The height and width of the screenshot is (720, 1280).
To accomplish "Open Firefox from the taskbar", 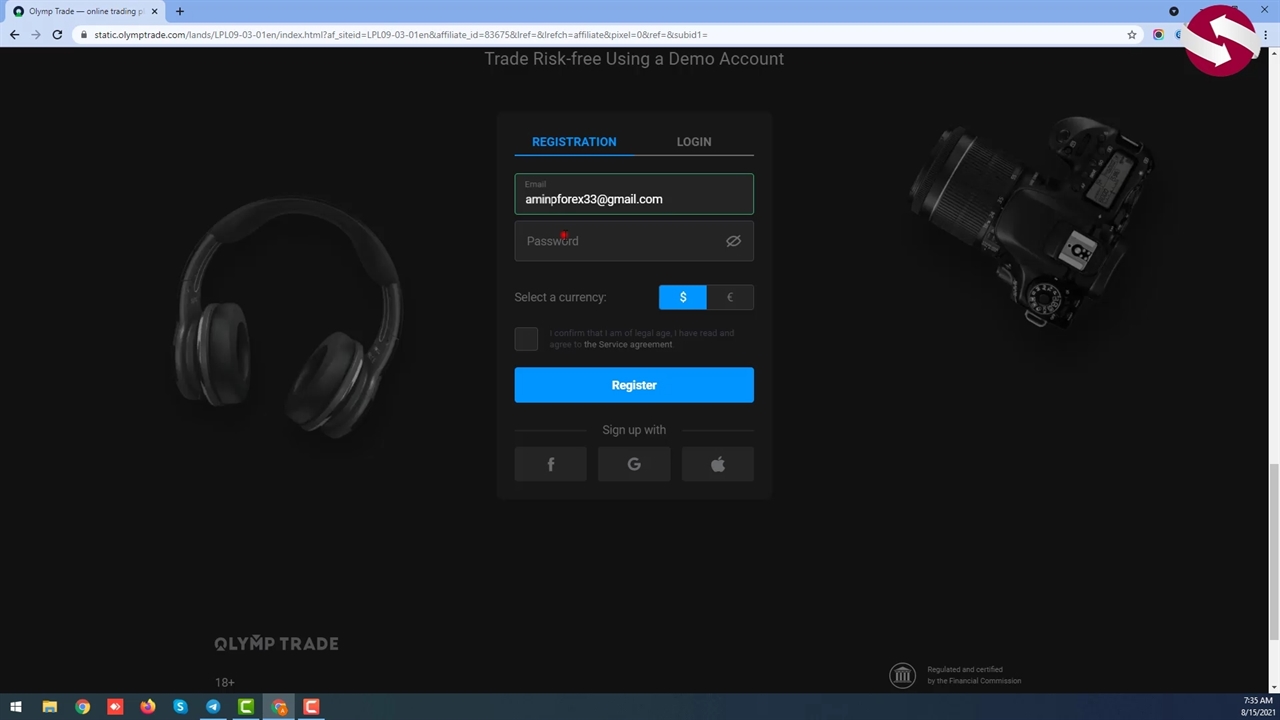I will (148, 707).
